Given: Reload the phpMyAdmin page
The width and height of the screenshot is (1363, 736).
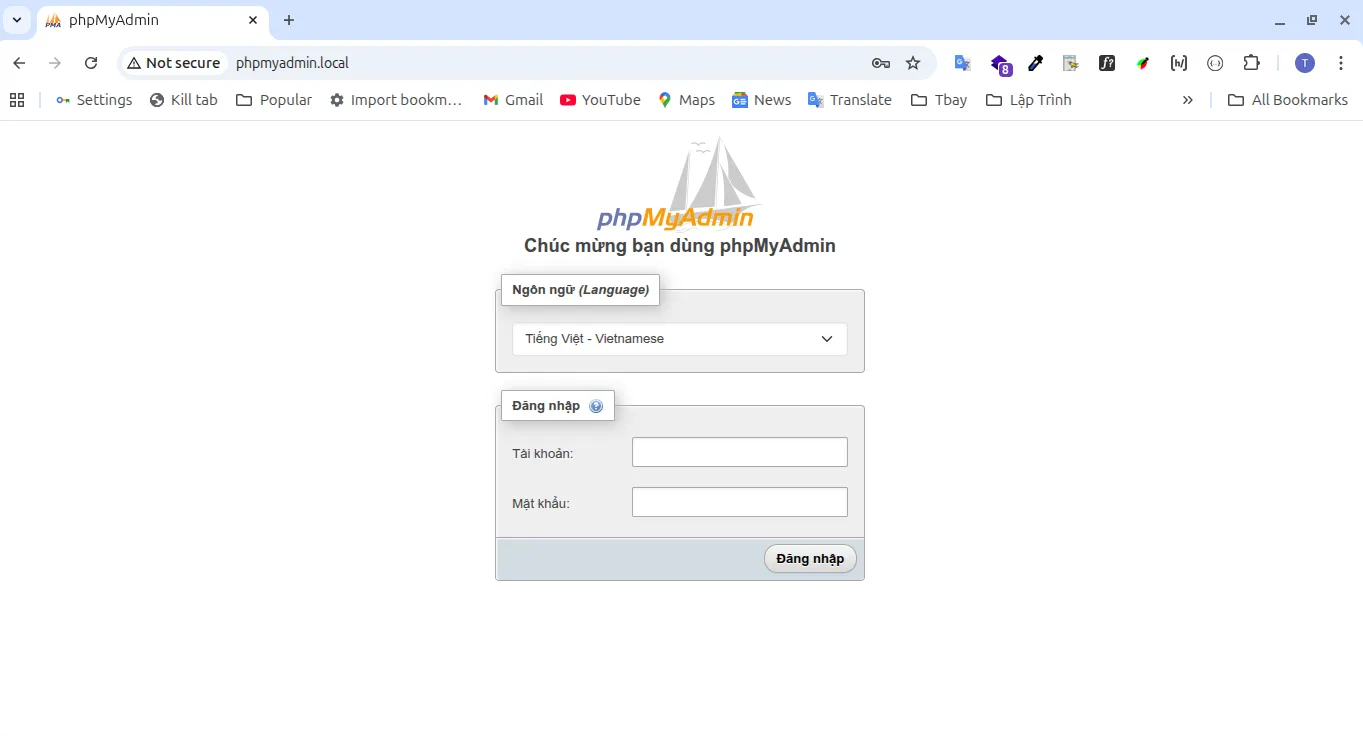Looking at the screenshot, I should [91, 62].
